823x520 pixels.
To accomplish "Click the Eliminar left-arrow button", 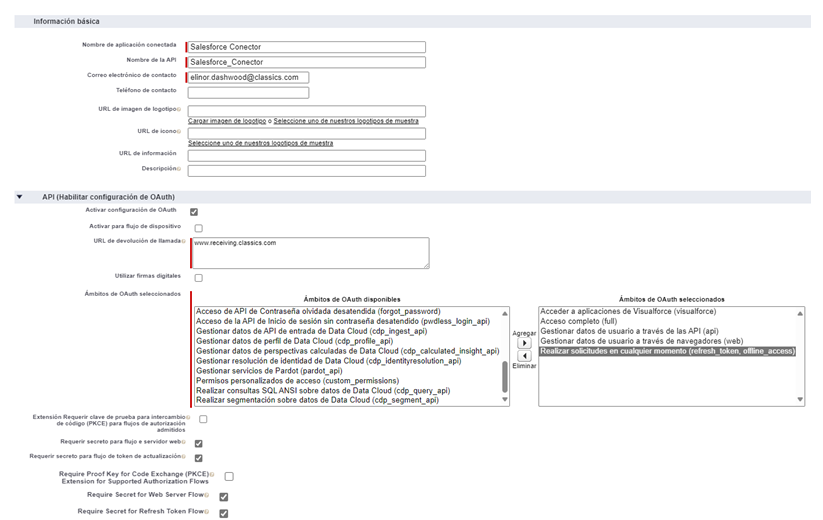I will (x=524, y=356).
